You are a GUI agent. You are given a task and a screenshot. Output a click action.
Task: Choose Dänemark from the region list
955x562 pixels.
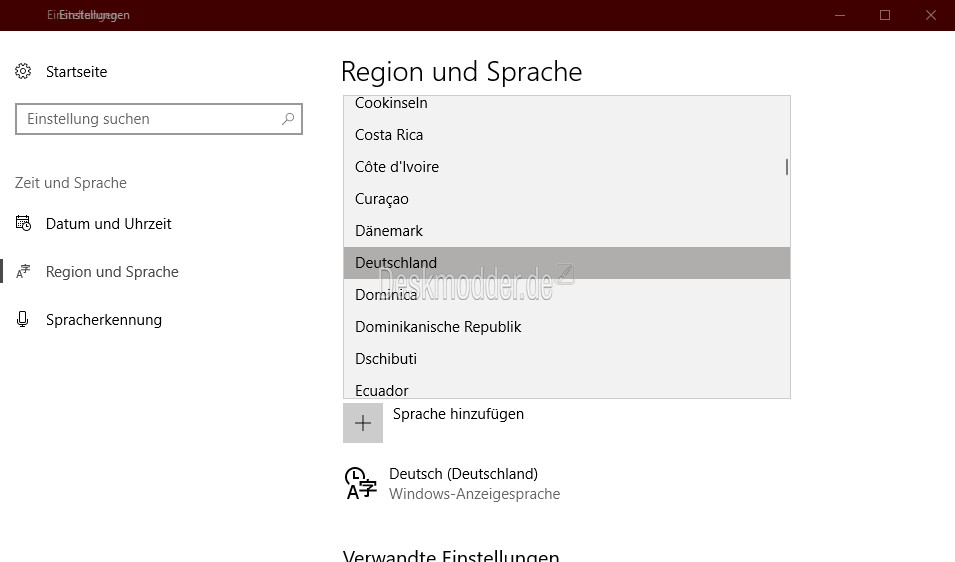click(x=566, y=231)
